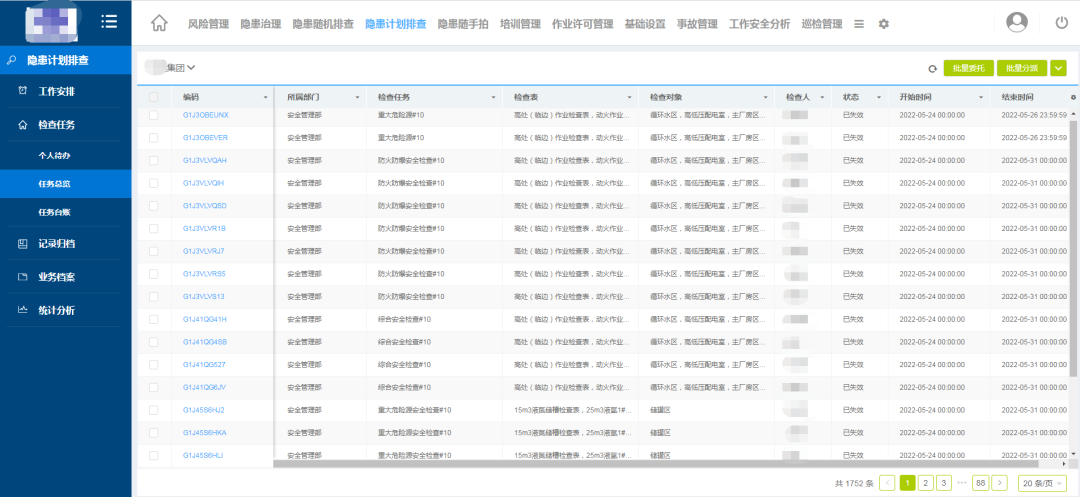Click the power logout icon
The width and height of the screenshot is (1080, 497).
[x=1061, y=22]
